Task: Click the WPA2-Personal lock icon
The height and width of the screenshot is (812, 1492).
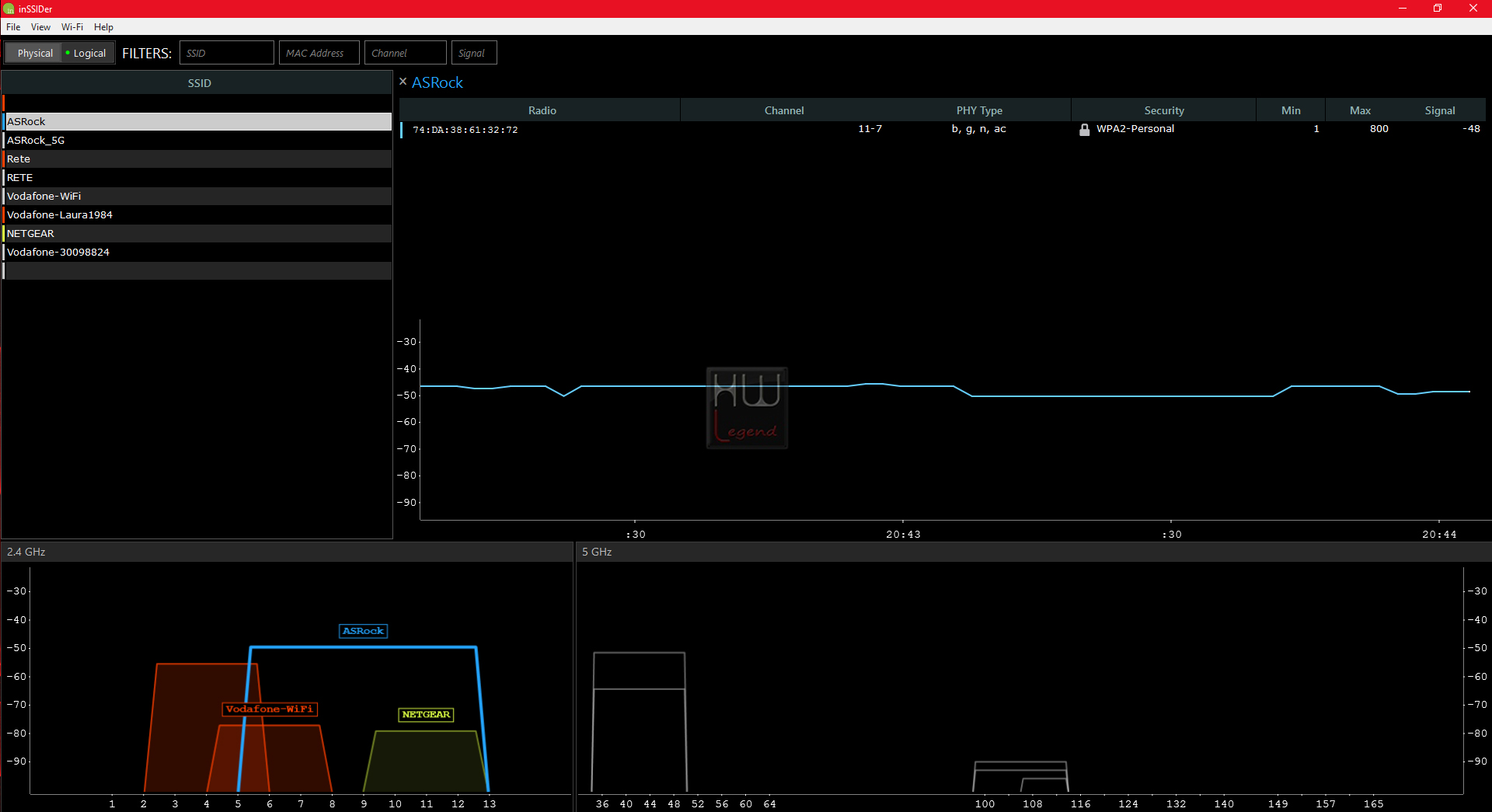Action: [x=1085, y=130]
